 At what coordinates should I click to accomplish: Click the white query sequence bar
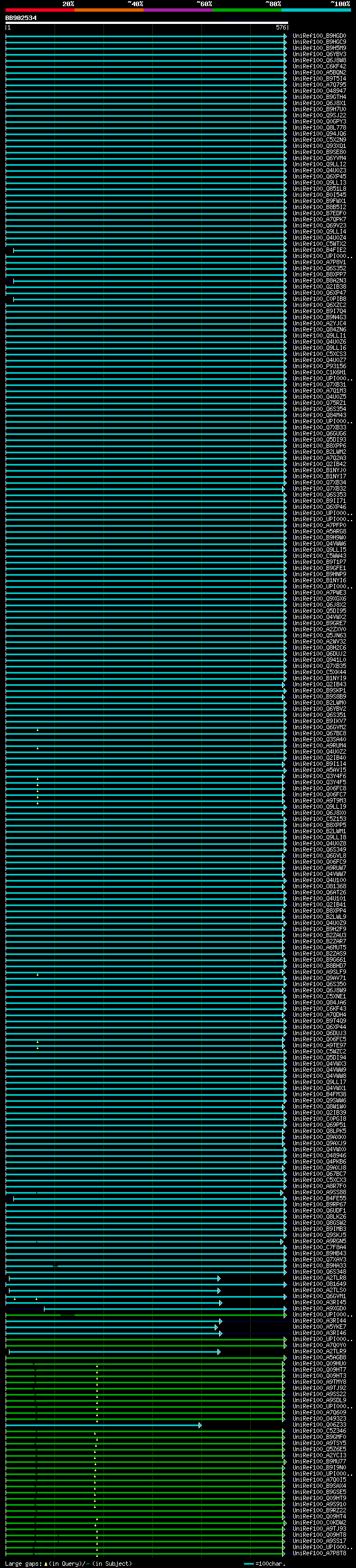click(x=147, y=22)
